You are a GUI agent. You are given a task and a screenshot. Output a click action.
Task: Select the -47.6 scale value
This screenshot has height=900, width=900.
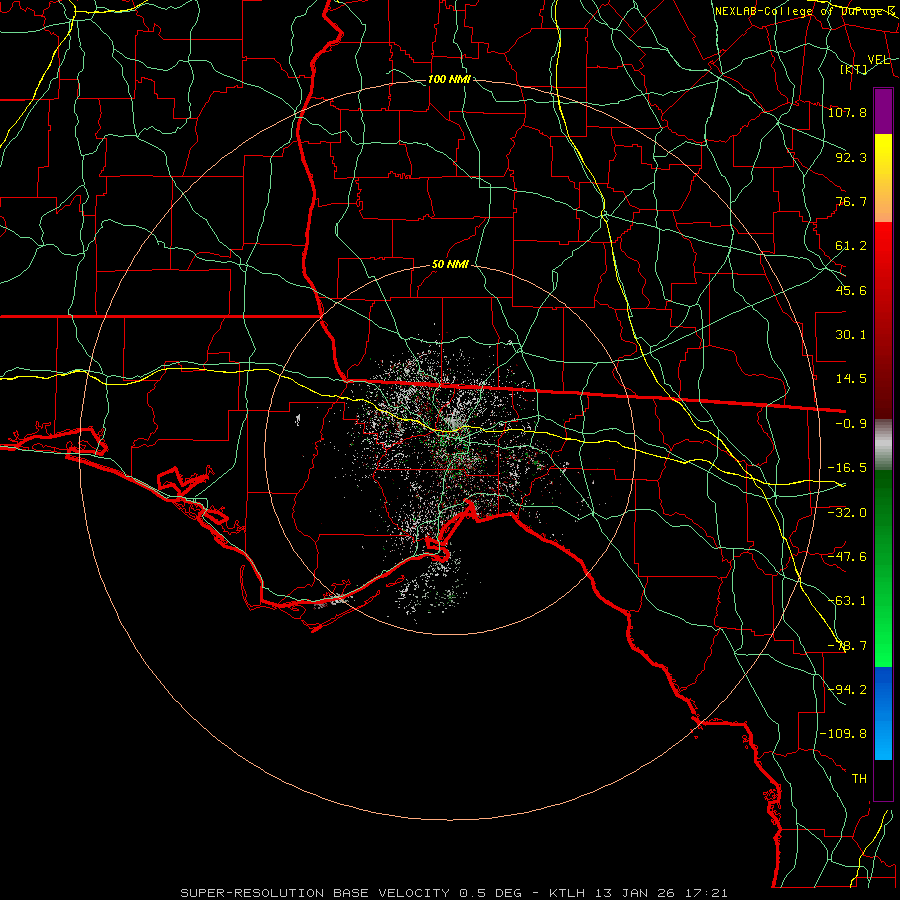[x=847, y=556]
